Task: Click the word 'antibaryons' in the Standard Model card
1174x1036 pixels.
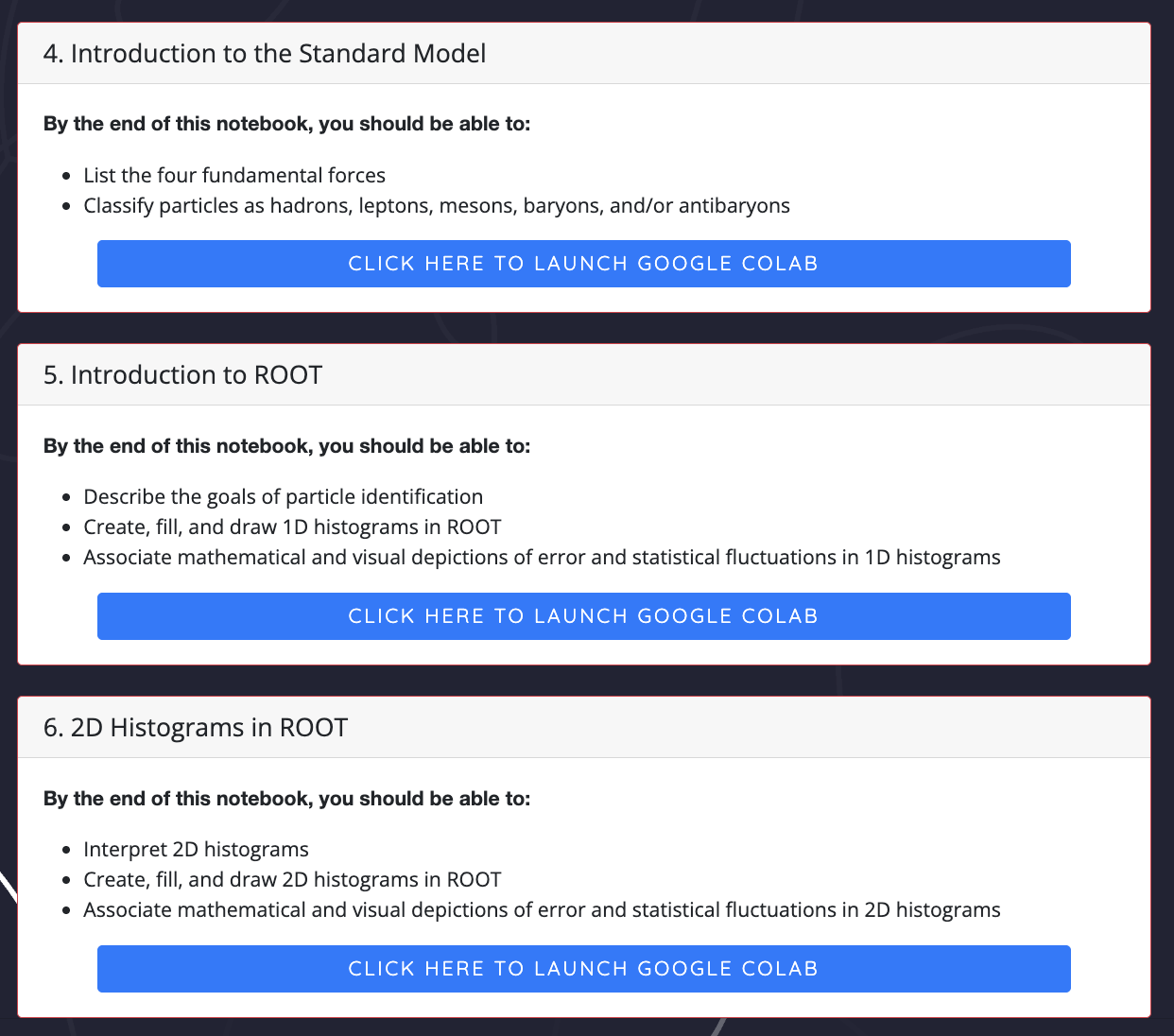Action: click(734, 206)
